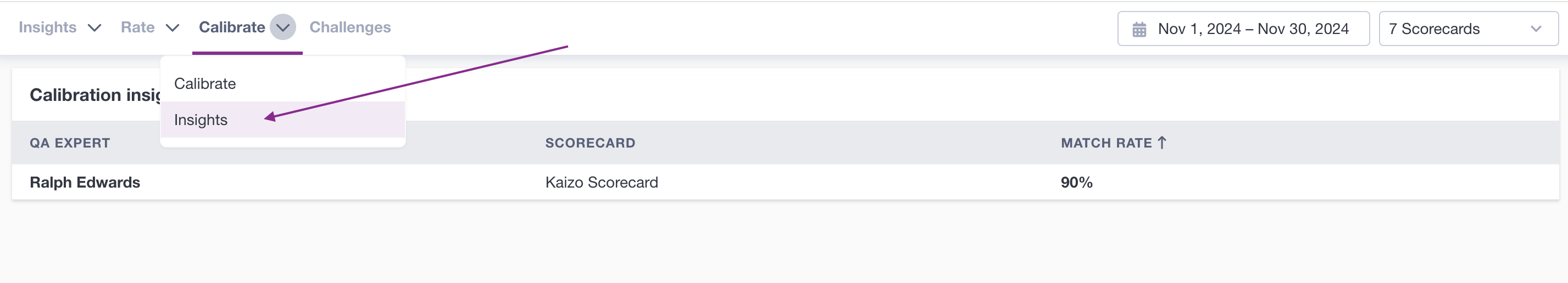Sort by the MATCH RATE column header
This screenshot has width=1568, height=283.
coord(1106,143)
